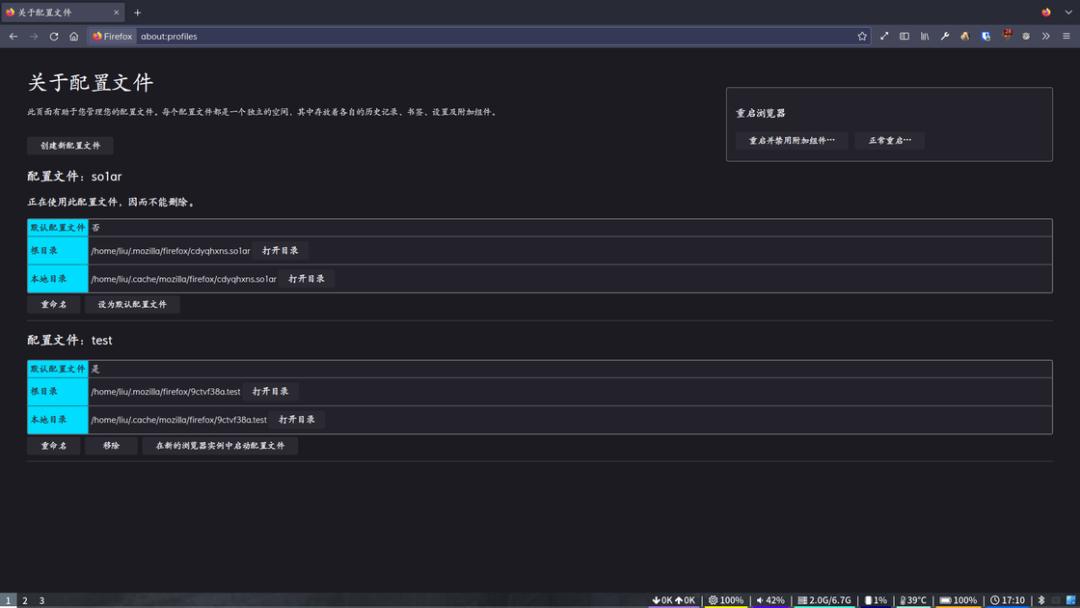
Task: Open local cache directory of so1ar profile
Action: tap(306, 279)
